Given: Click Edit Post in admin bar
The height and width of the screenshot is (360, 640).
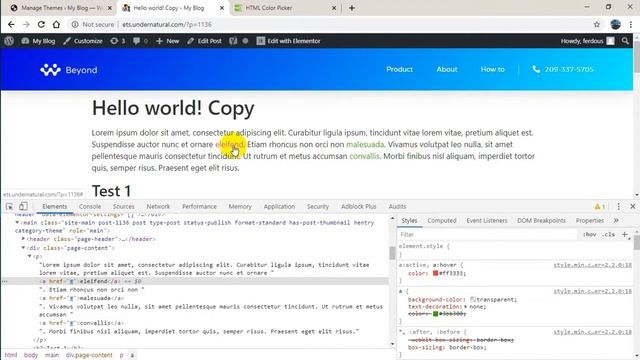Looking at the screenshot, I should 204,41.
